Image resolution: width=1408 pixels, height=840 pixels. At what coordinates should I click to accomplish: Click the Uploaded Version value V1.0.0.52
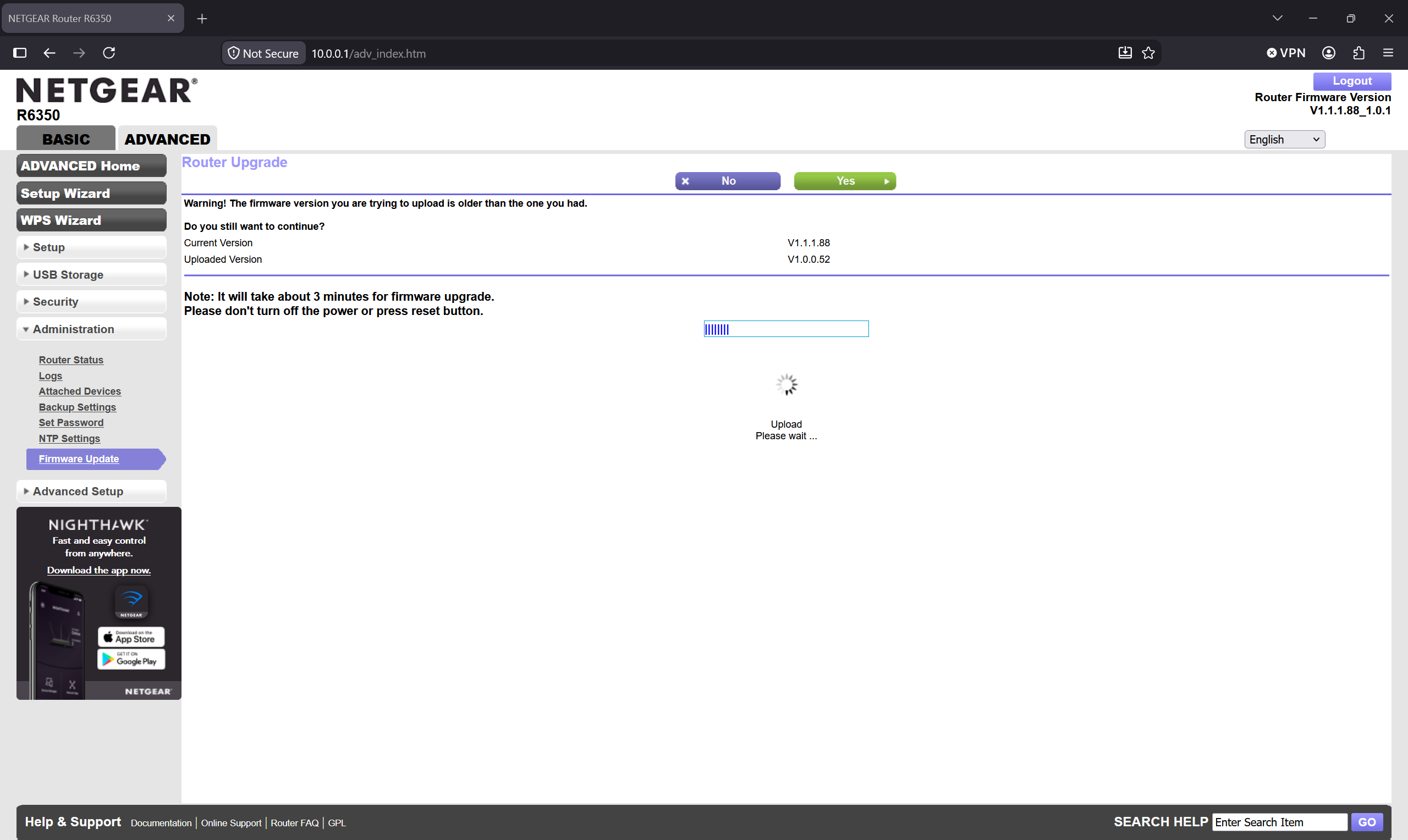[809, 259]
